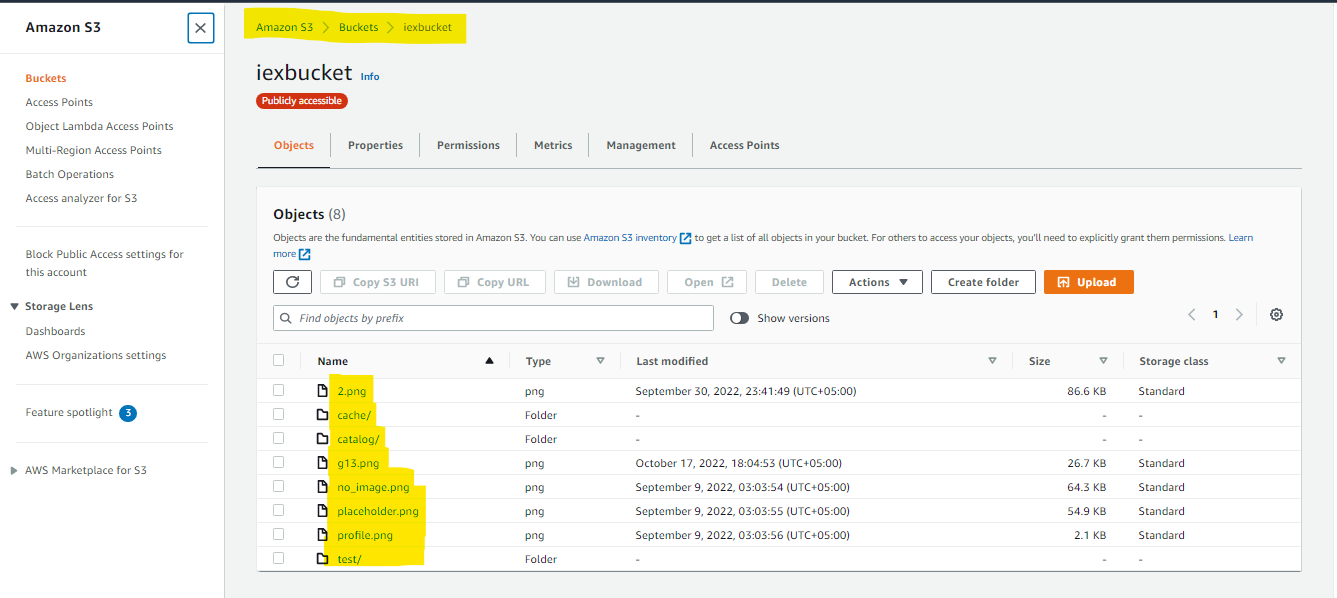This screenshot has width=1337, height=598.
Task: Open Object Lambda Access Points in sidebar
Action: tap(99, 126)
